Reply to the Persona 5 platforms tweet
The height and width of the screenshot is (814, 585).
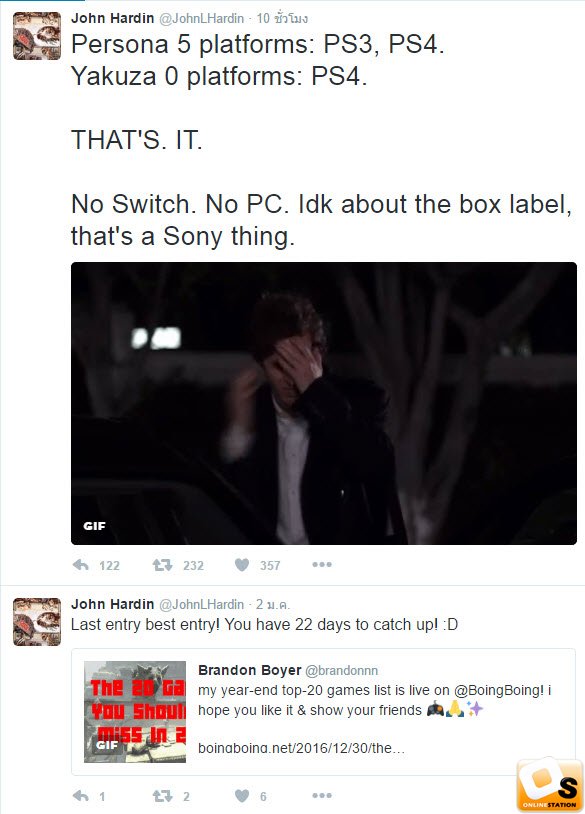81,565
